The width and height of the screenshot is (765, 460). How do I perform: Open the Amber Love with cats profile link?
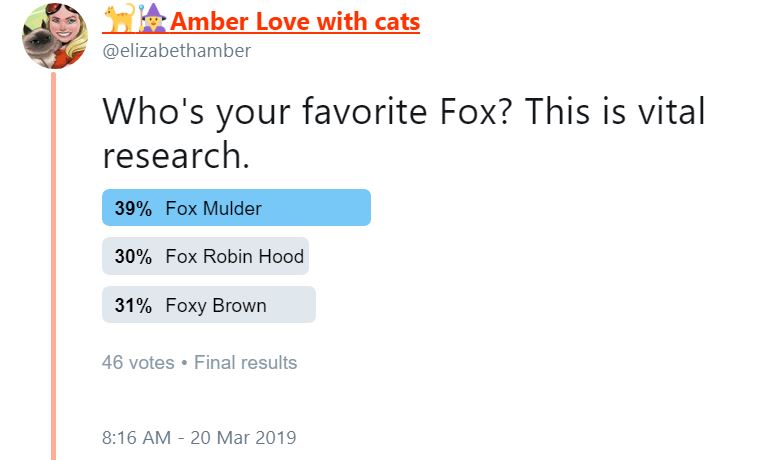click(295, 21)
